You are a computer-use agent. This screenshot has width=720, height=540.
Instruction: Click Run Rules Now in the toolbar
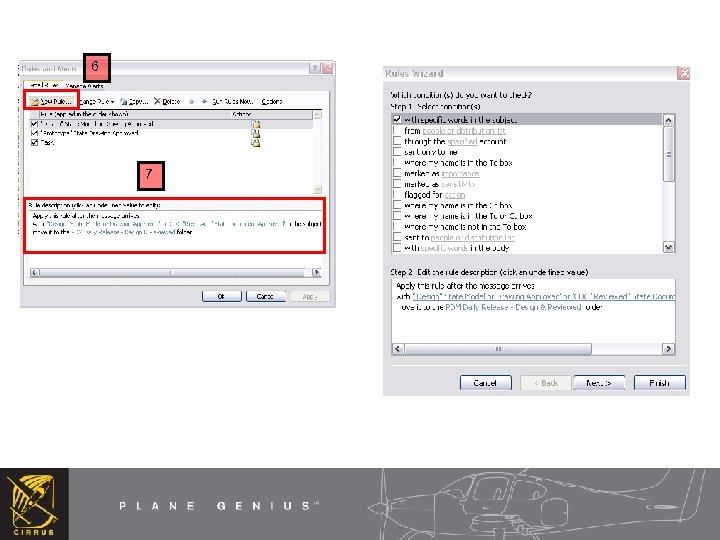(232, 101)
